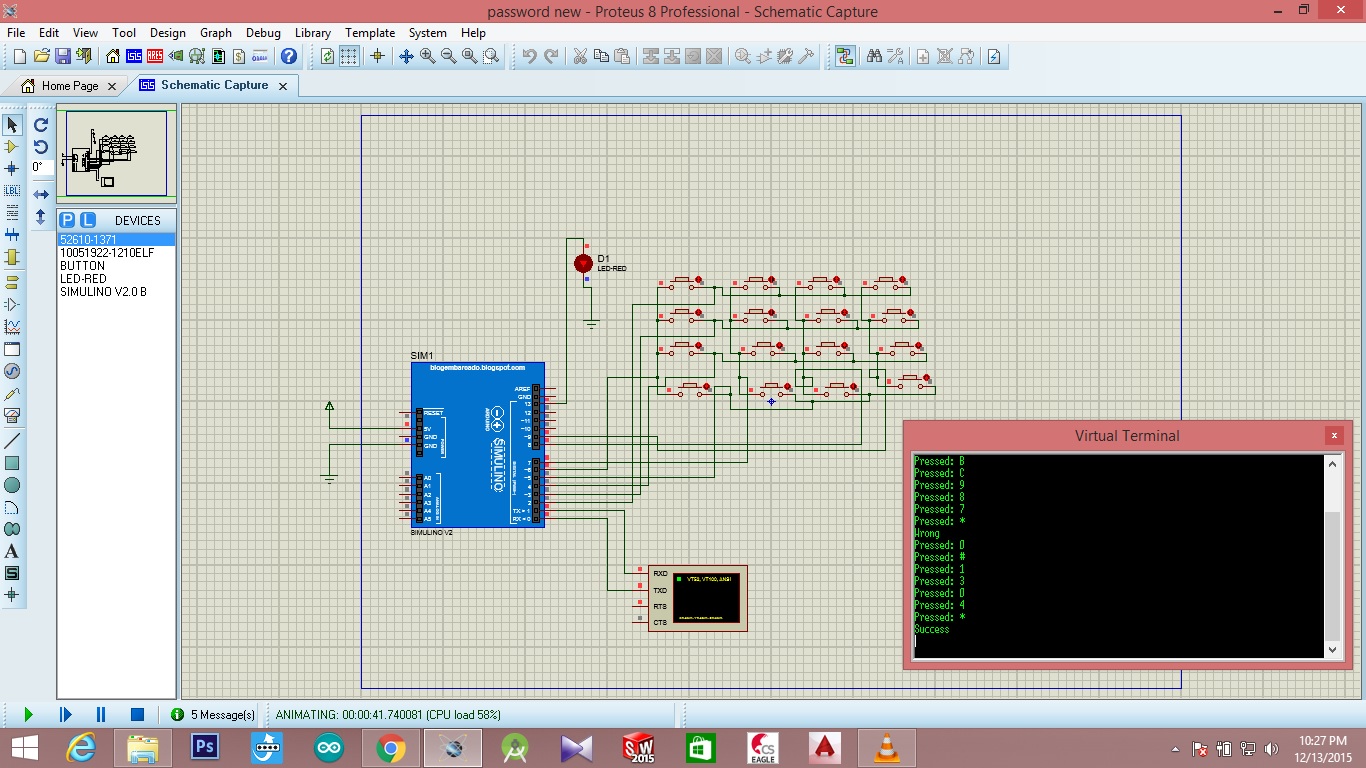The width and height of the screenshot is (1366, 768).
Task: Stop the simulation
Action: click(138, 714)
